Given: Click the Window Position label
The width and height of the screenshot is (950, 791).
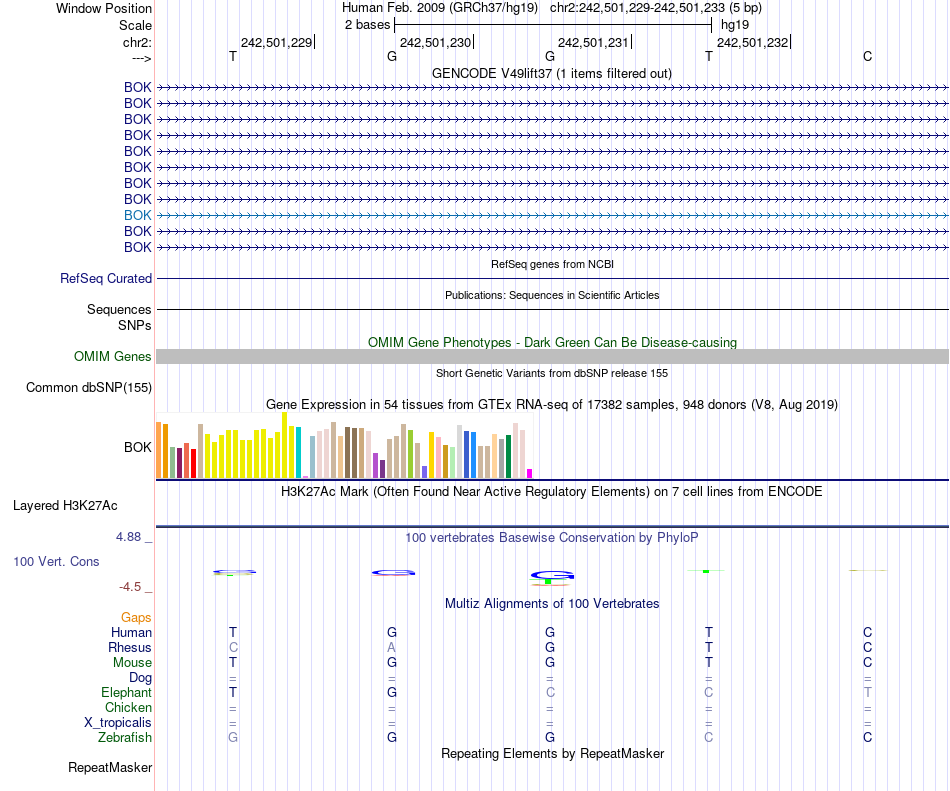Looking at the screenshot, I should pyautogui.click(x=104, y=8).
